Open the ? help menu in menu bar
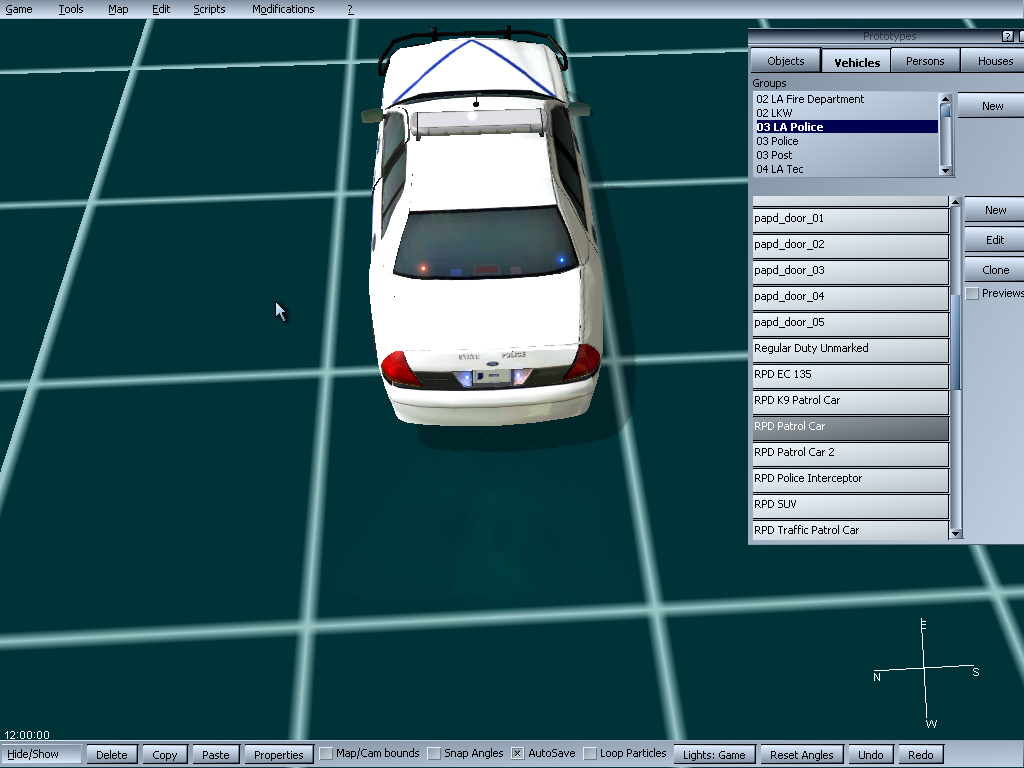Viewport: 1024px width, 768px height. click(350, 9)
